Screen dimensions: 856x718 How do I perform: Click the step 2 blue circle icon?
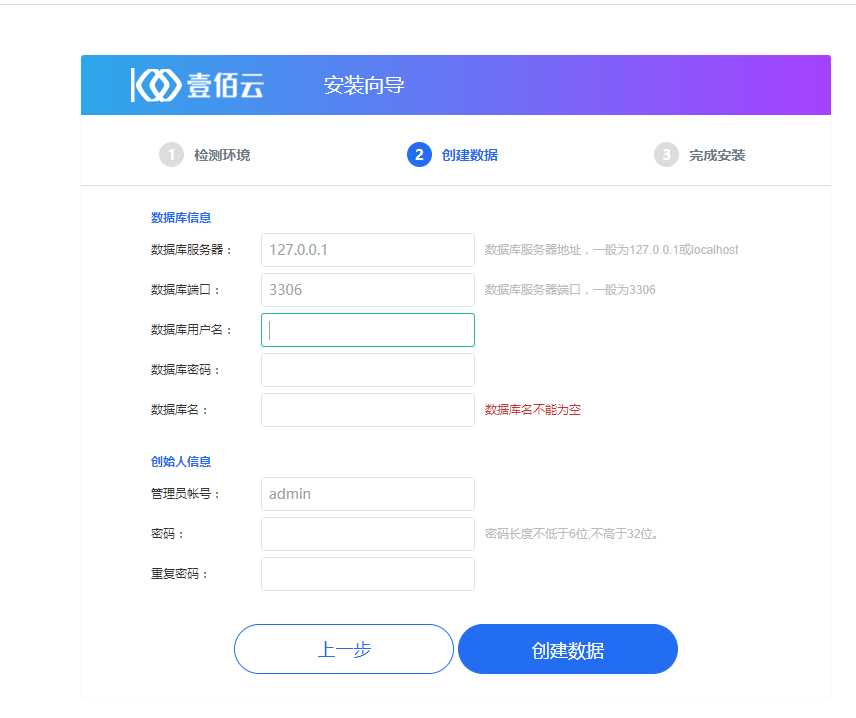[419, 155]
